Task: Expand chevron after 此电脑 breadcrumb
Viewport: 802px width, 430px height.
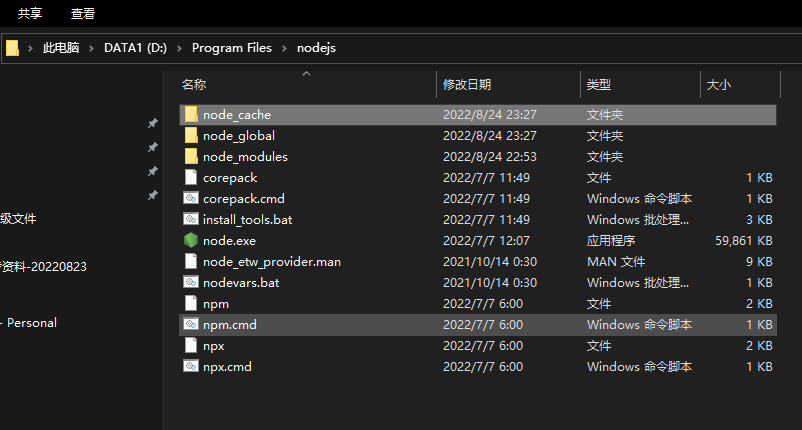Action: click(92, 48)
